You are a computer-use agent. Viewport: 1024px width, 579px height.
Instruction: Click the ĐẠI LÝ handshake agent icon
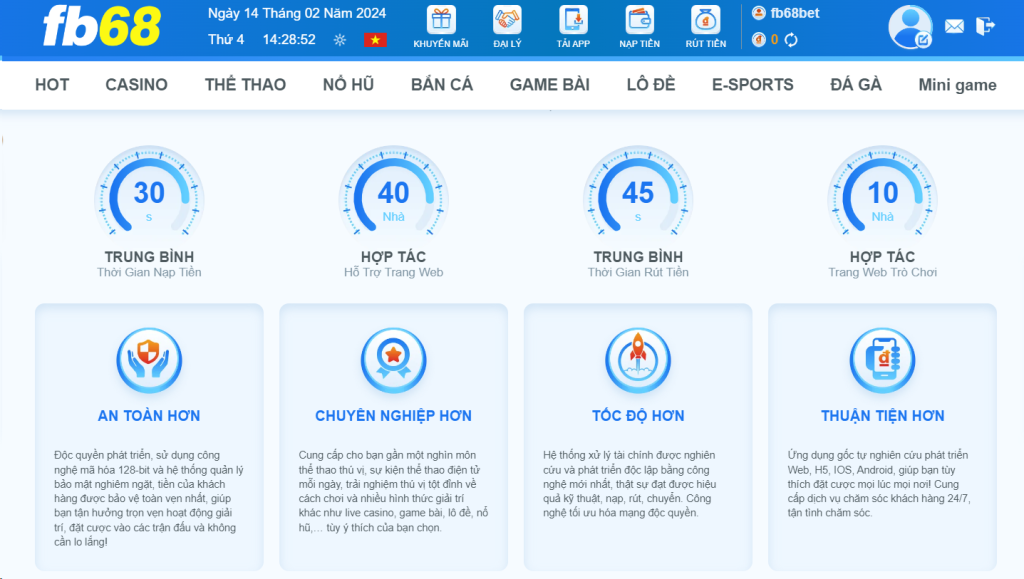[x=507, y=22]
